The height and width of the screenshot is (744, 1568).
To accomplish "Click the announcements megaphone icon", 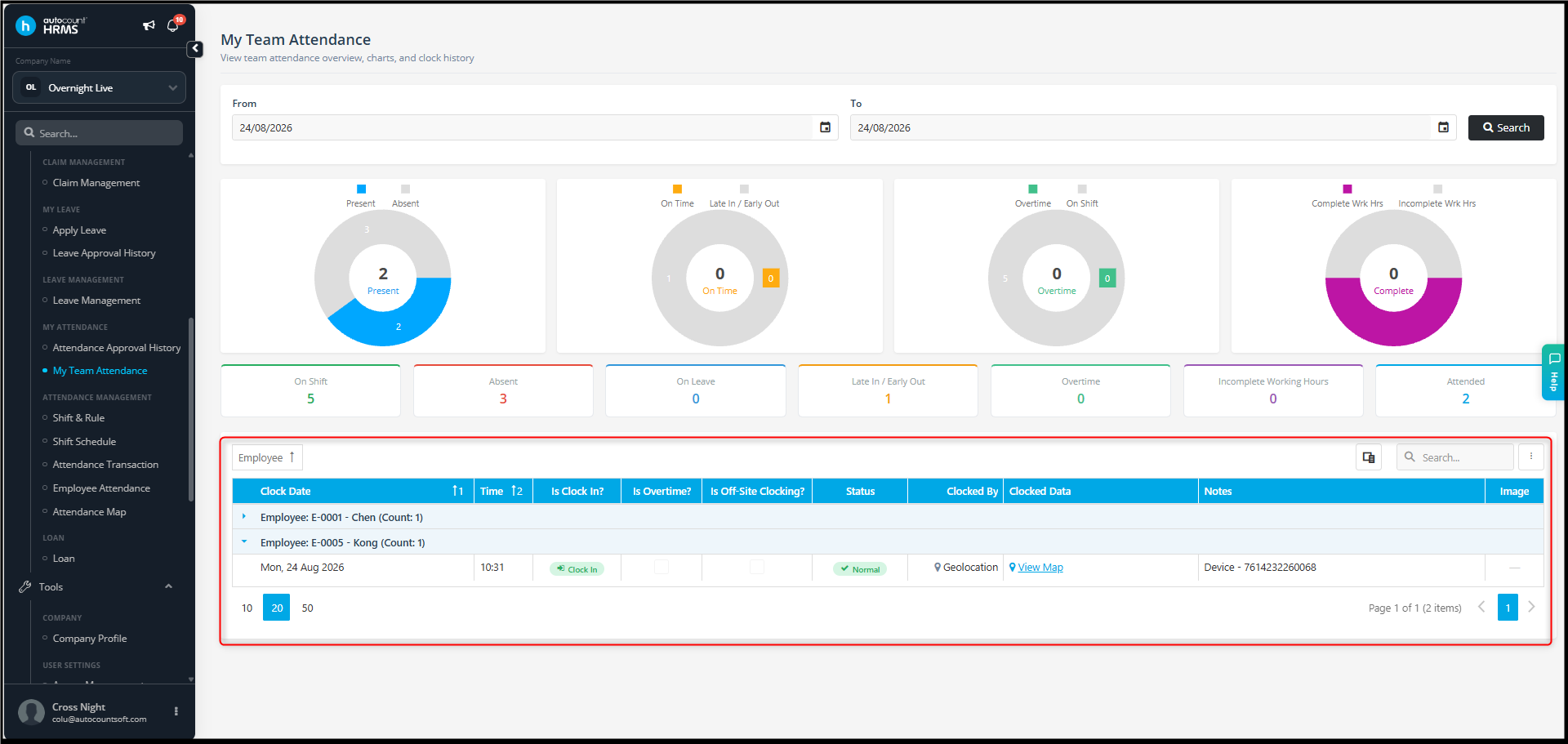I will 149,25.
